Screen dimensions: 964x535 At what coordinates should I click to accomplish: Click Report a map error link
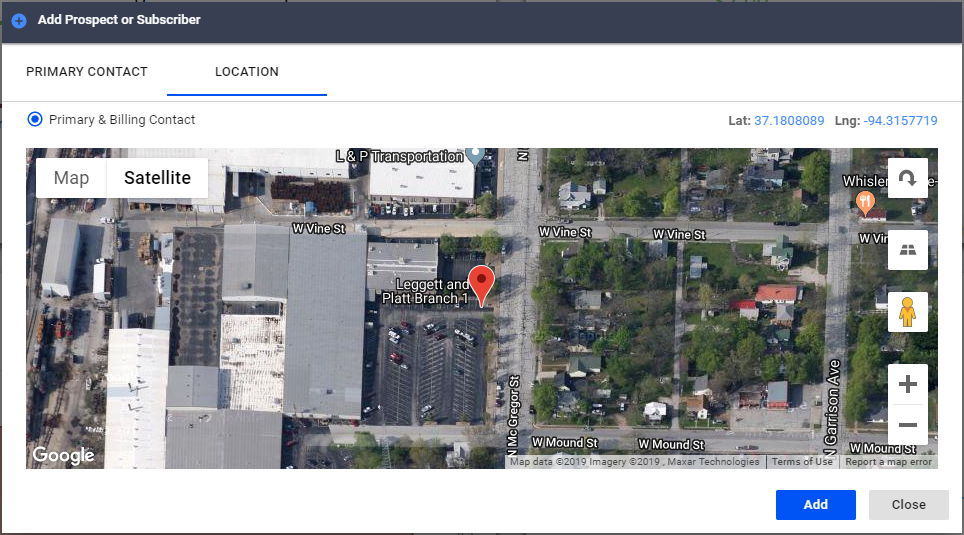tap(888, 462)
